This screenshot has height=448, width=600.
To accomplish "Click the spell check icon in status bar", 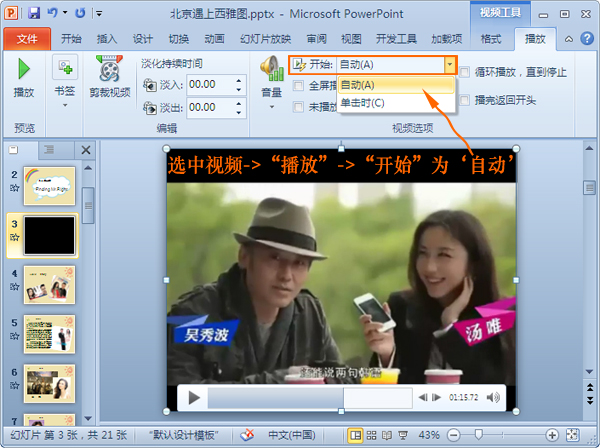I will point(247,435).
